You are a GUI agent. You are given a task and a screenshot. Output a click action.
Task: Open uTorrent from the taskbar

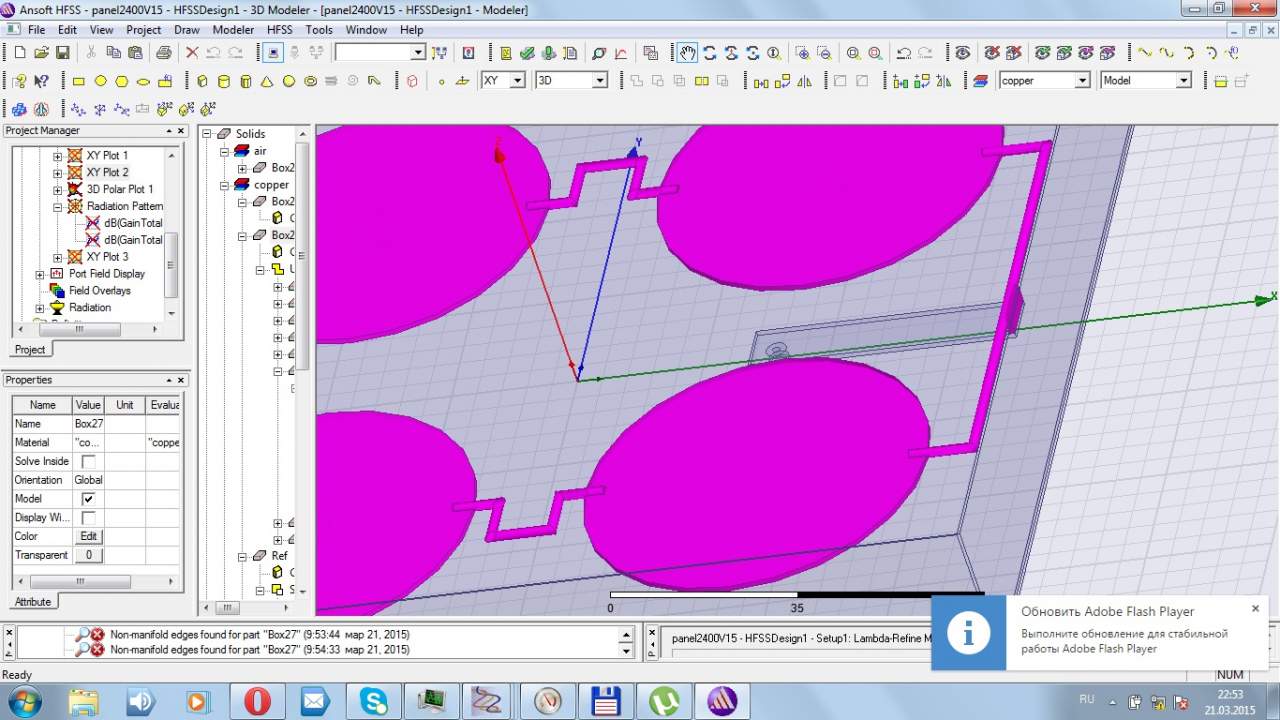point(663,701)
